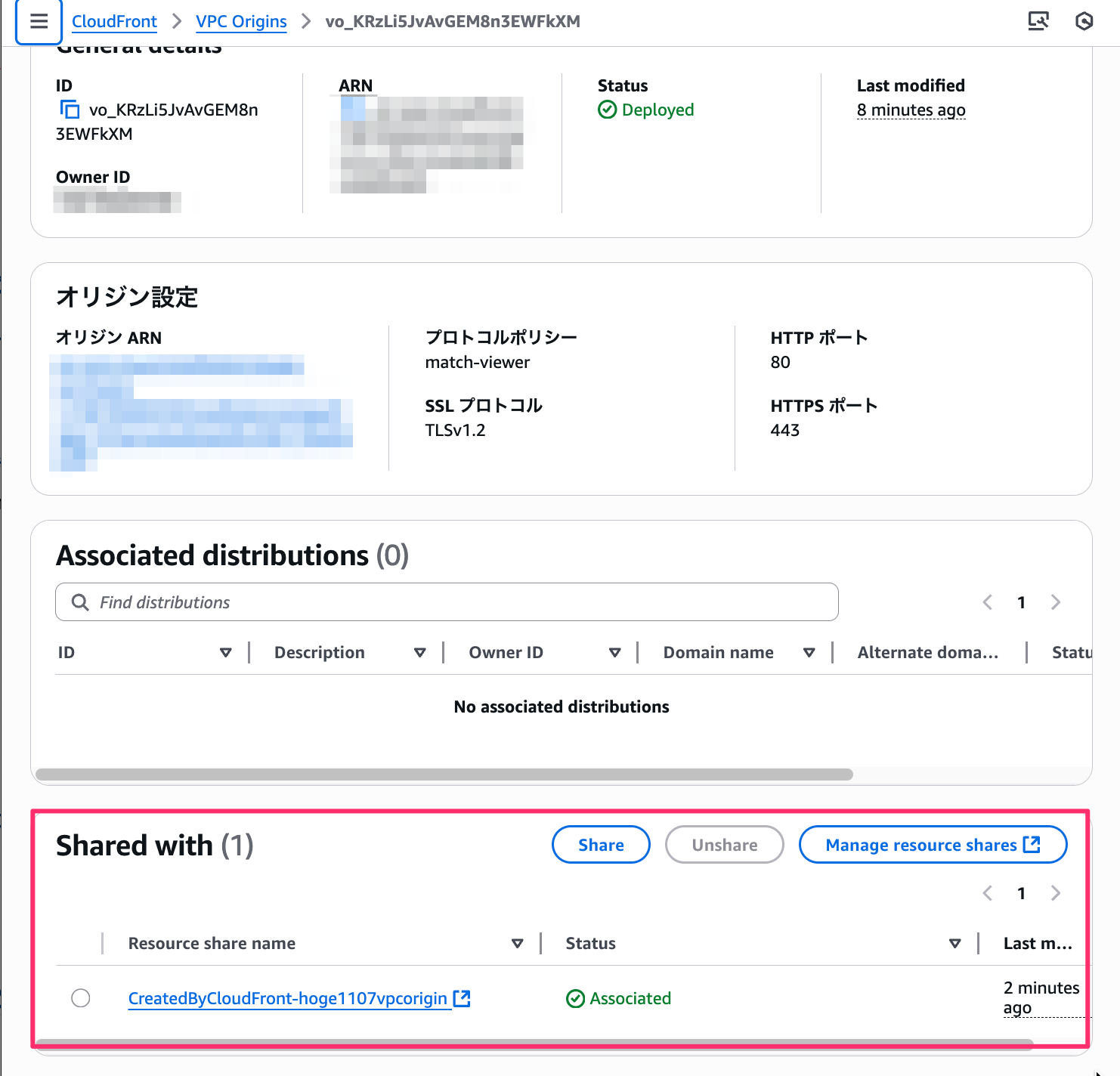Open Manage resource shares
Screen dimensions: 1120x1076
[x=932, y=845]
